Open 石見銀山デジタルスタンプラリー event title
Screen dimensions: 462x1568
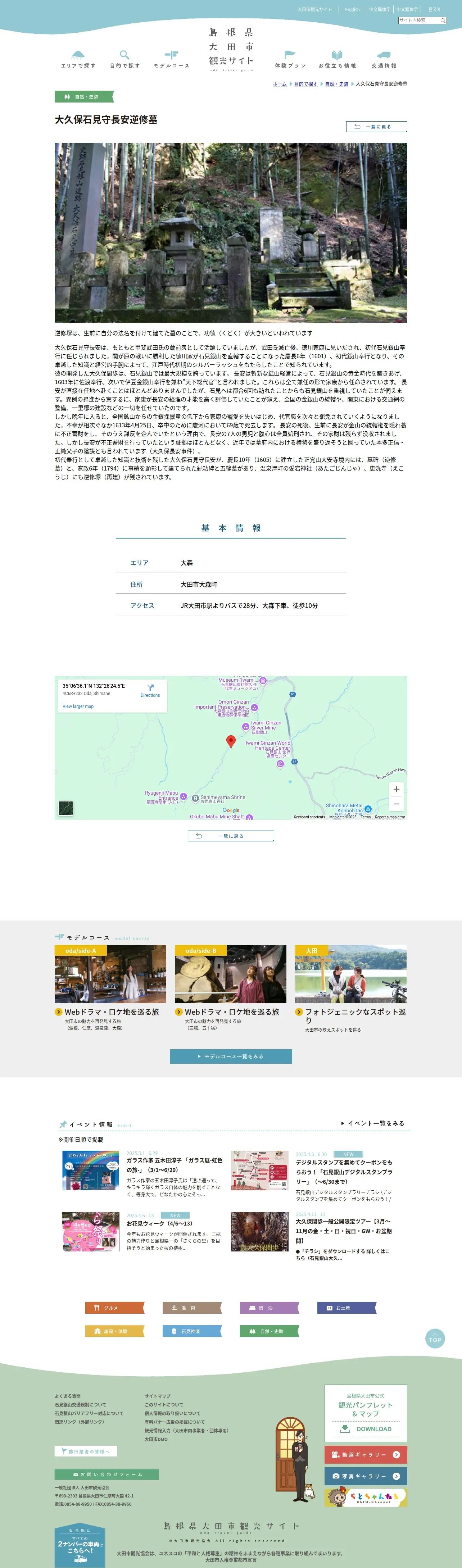point(344,1172)
